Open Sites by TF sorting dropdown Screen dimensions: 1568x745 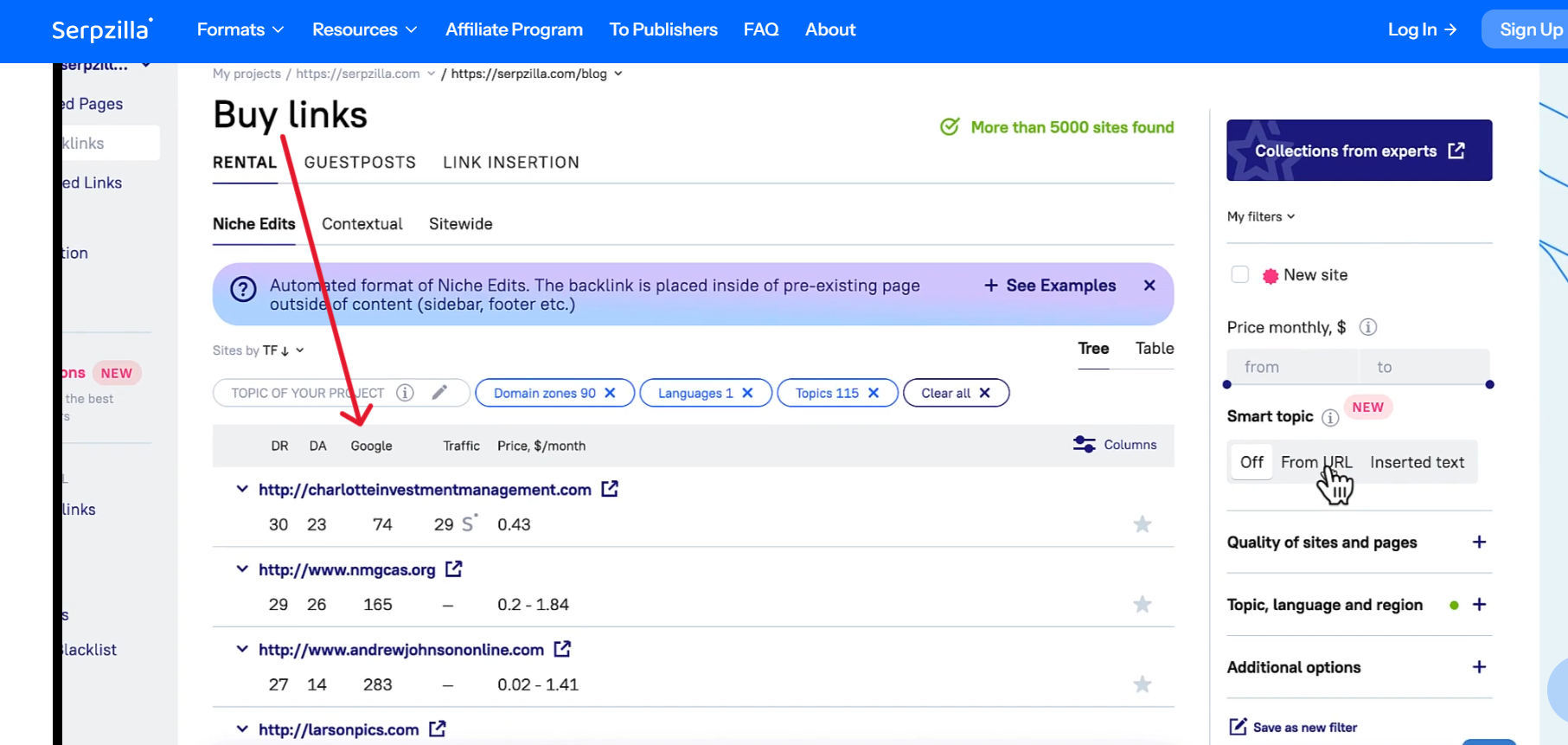pyautogui.click(x=259, y=350)
